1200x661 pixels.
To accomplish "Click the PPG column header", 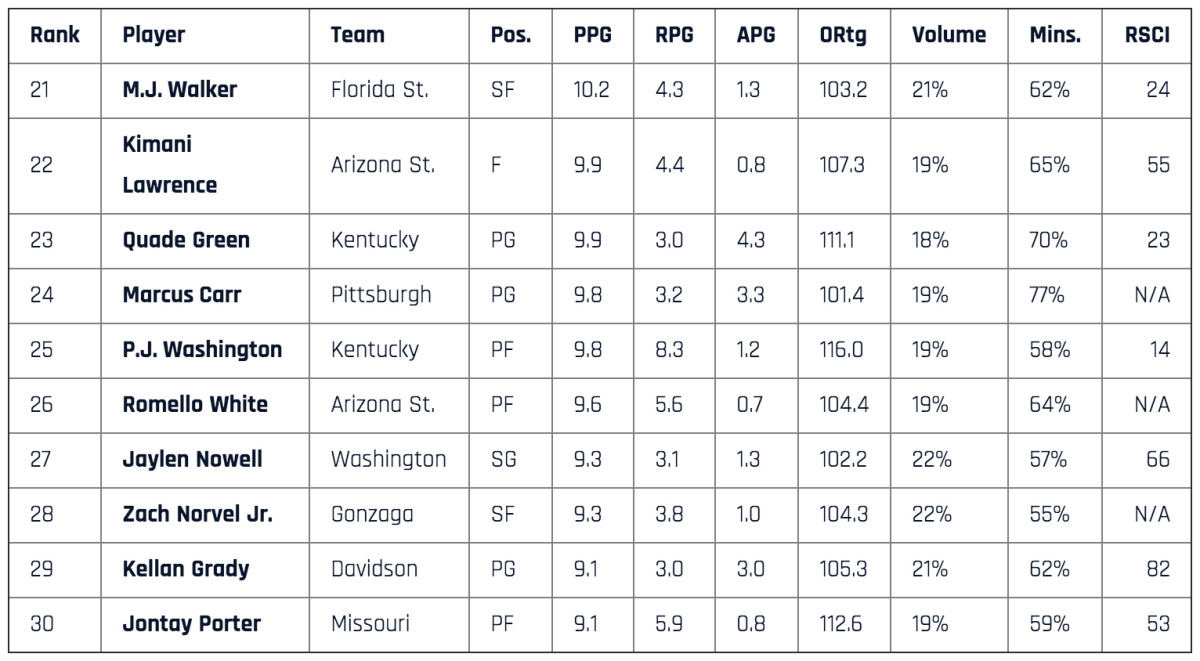I will pos(592,35).
